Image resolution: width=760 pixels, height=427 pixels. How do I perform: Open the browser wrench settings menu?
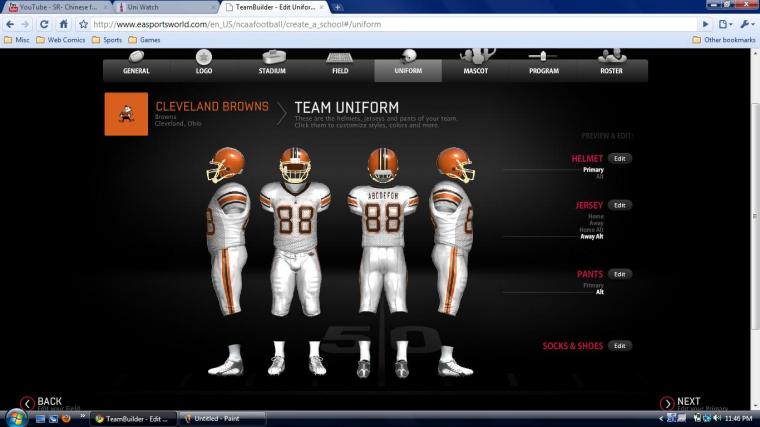pos(747,24)
